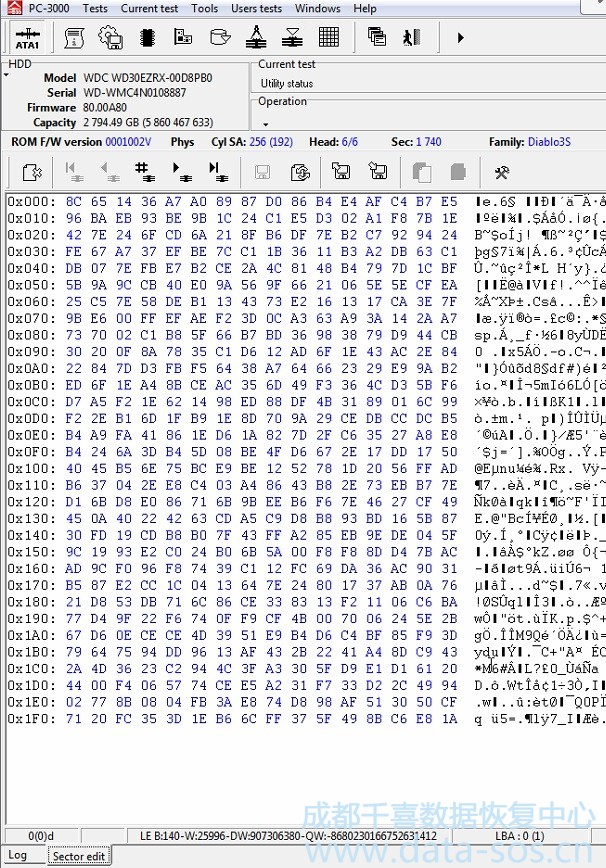Open the Tools menu
Viewport: 606px width, 868px height.
[204, 8]
